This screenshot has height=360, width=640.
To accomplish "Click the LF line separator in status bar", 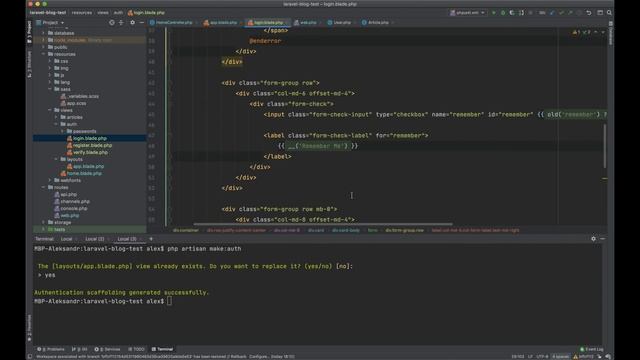I will tap(530, 356).
